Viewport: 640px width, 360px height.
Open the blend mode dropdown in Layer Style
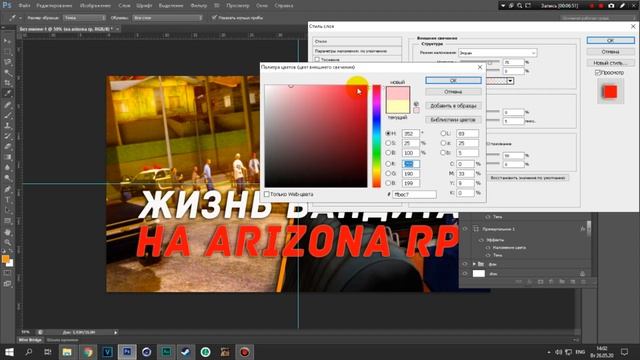(498, 53)
